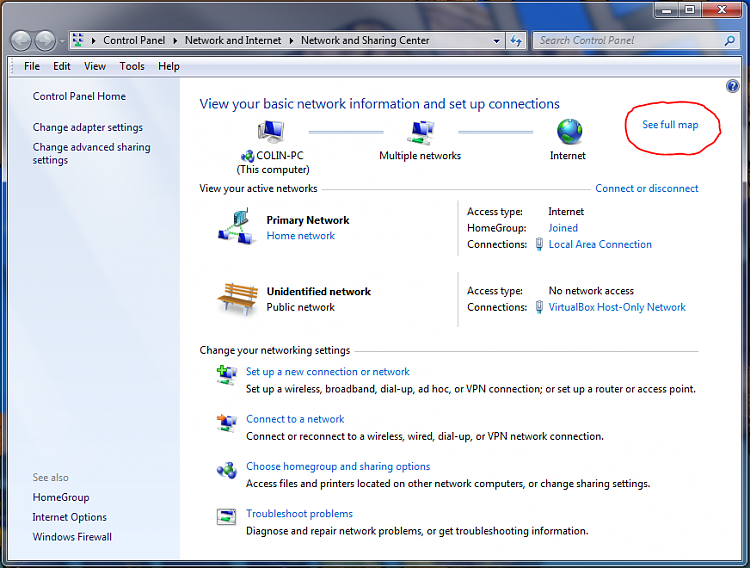Click the Multiple networks icon
This screenshot has height=568, width=750.
click(421, 133)
